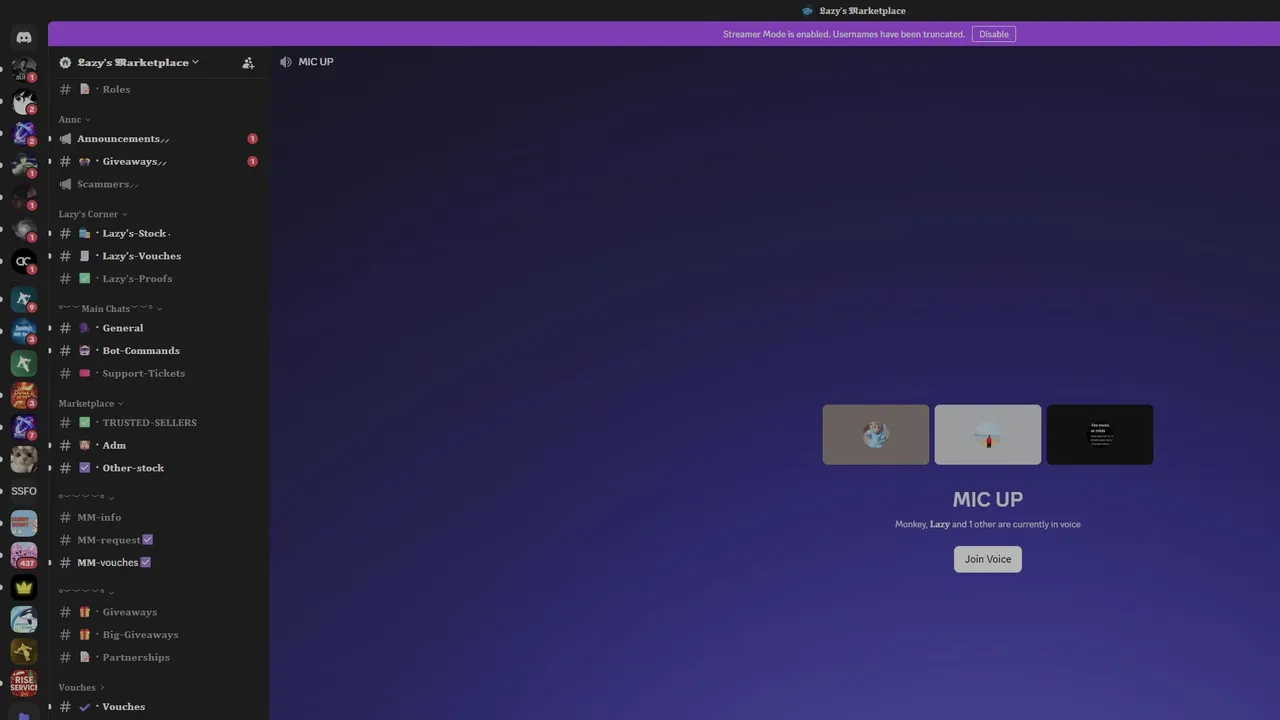Collapse the Main Chats category
Viewport: 1280px width, 720px height.
point(110,308)
